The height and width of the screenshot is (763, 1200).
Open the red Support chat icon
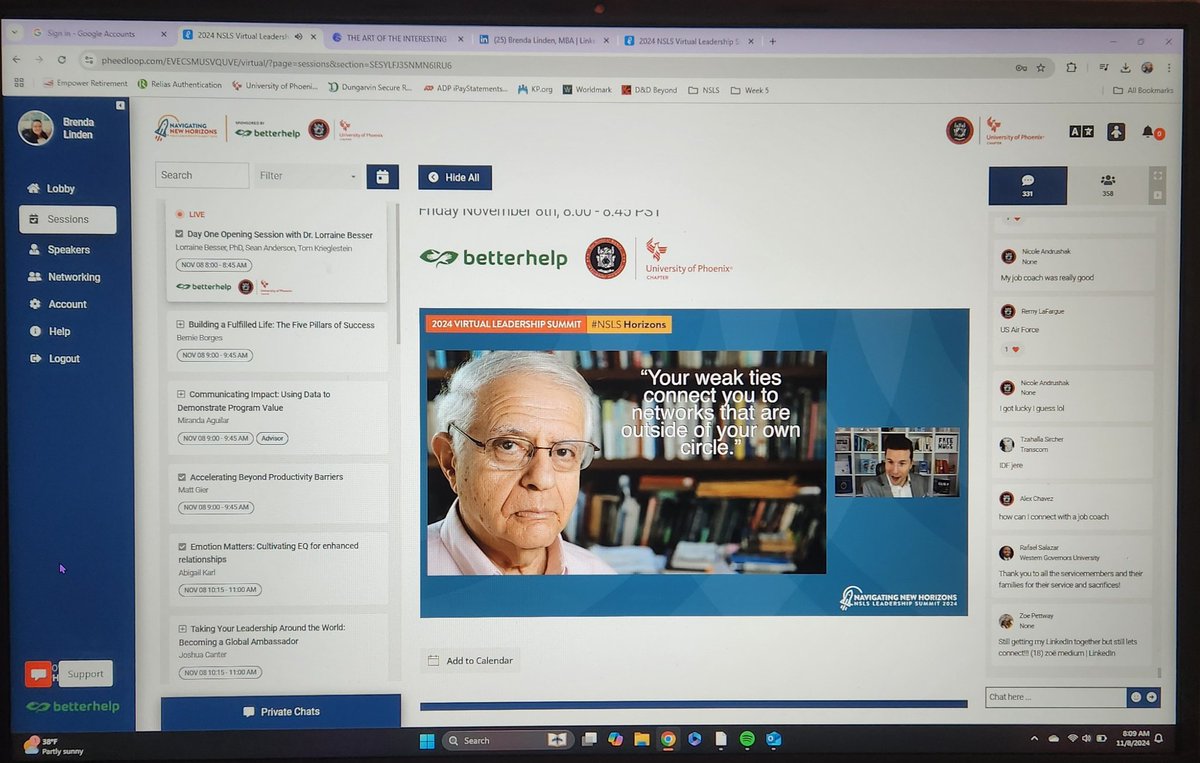tap(39, 674)
